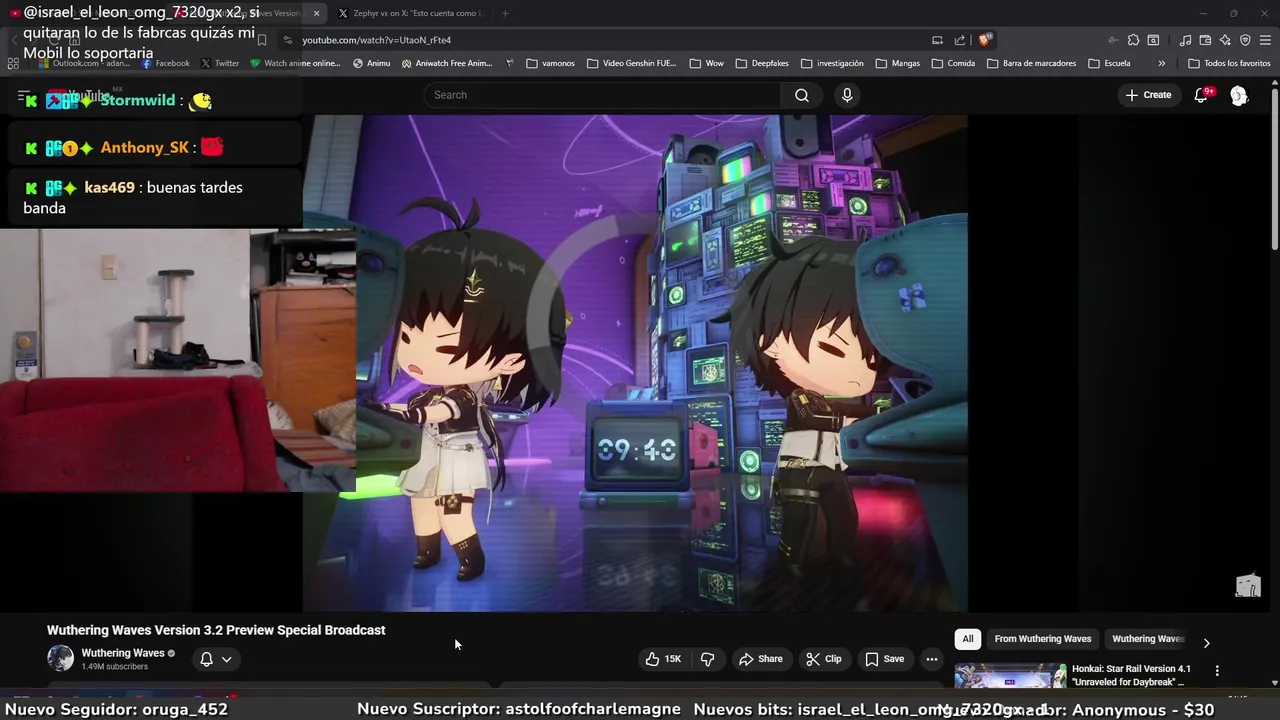The height and width of the screenshot is (720, 1280).
Task: Show more filter chips with right arrow
Action: pos(1206,643)
